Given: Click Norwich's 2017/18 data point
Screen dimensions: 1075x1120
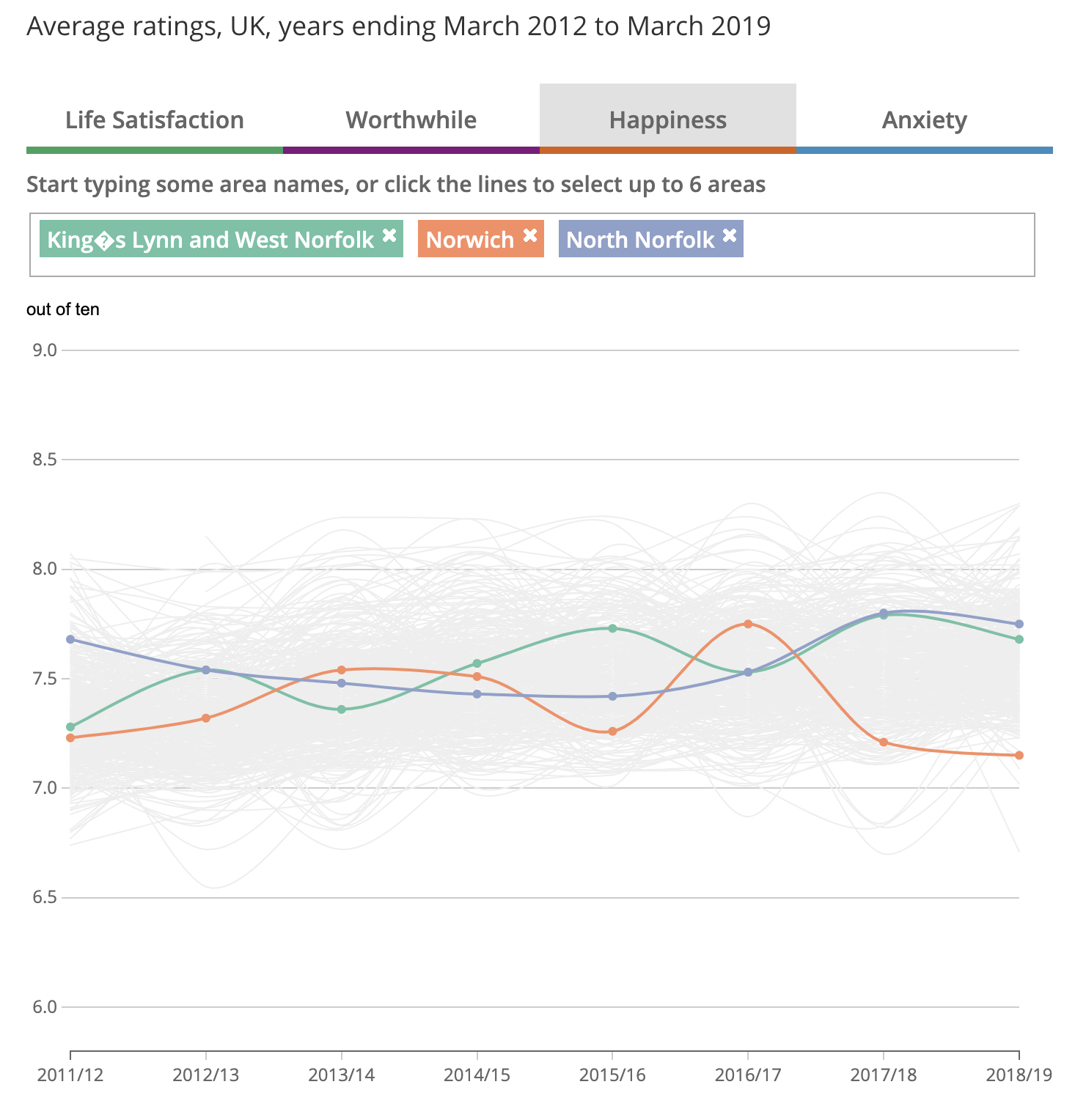Looking at the screenshot, I should pos(884,743).
